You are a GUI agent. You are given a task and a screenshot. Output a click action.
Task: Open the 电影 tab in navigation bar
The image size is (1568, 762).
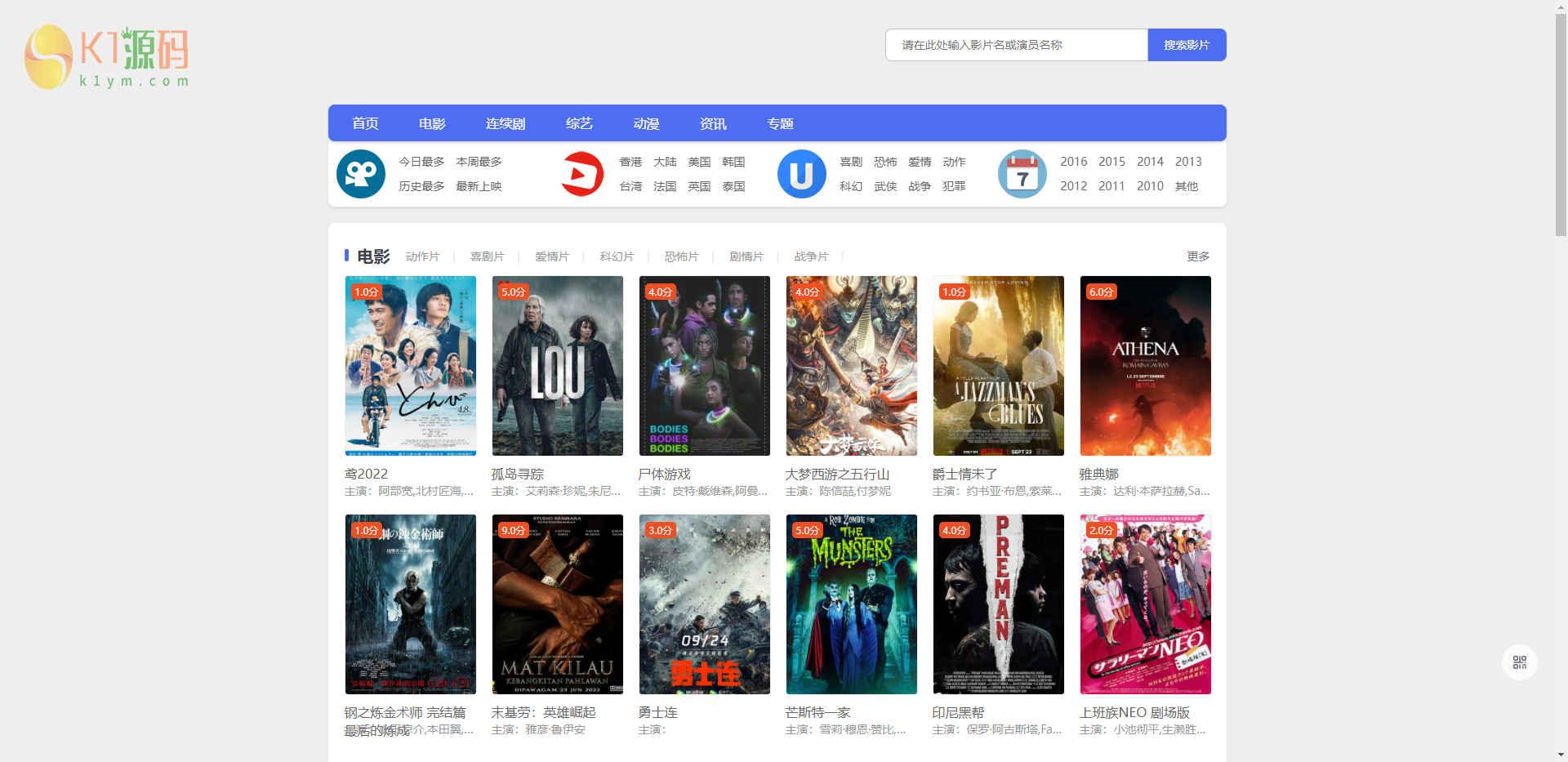pyautogui.click(x=432, y=123)
